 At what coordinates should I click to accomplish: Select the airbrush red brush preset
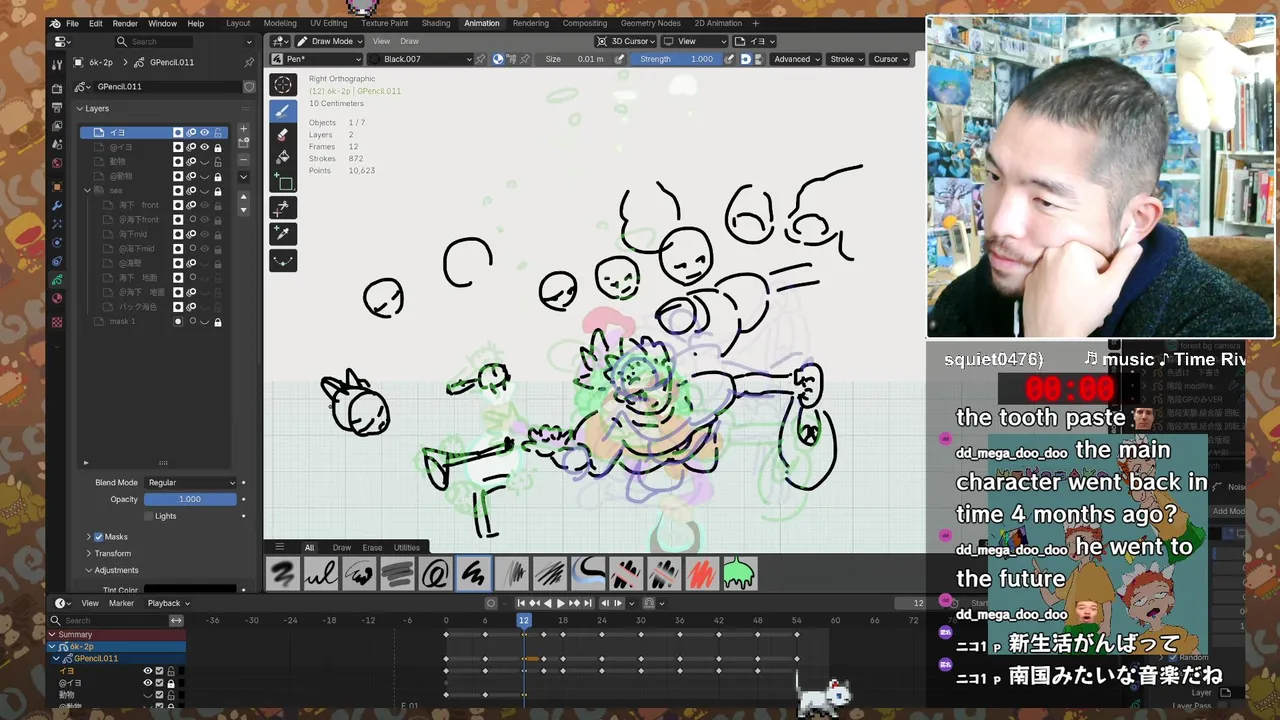[701, 574]
